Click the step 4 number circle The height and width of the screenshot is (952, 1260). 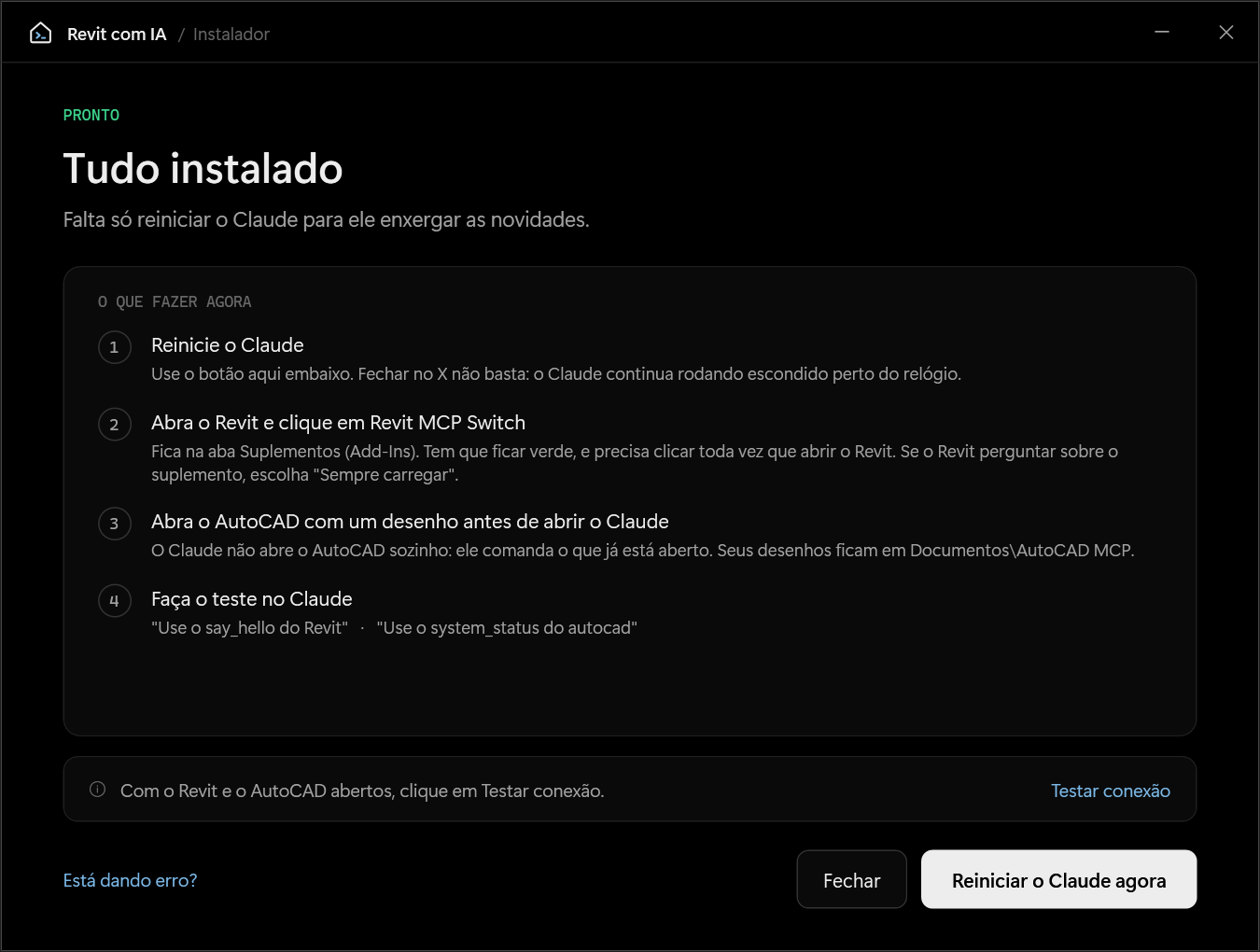[x=115, y=601]
